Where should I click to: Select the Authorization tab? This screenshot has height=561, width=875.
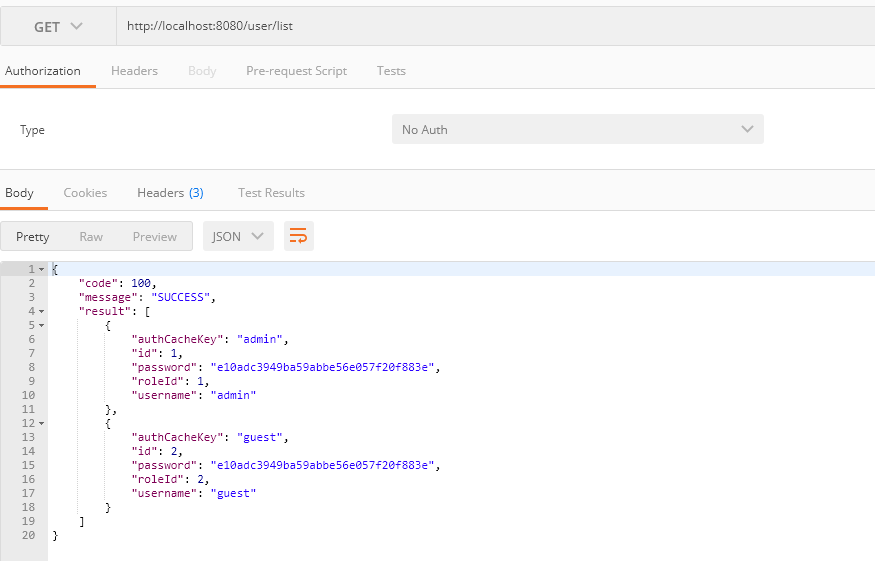pos(43,71)
